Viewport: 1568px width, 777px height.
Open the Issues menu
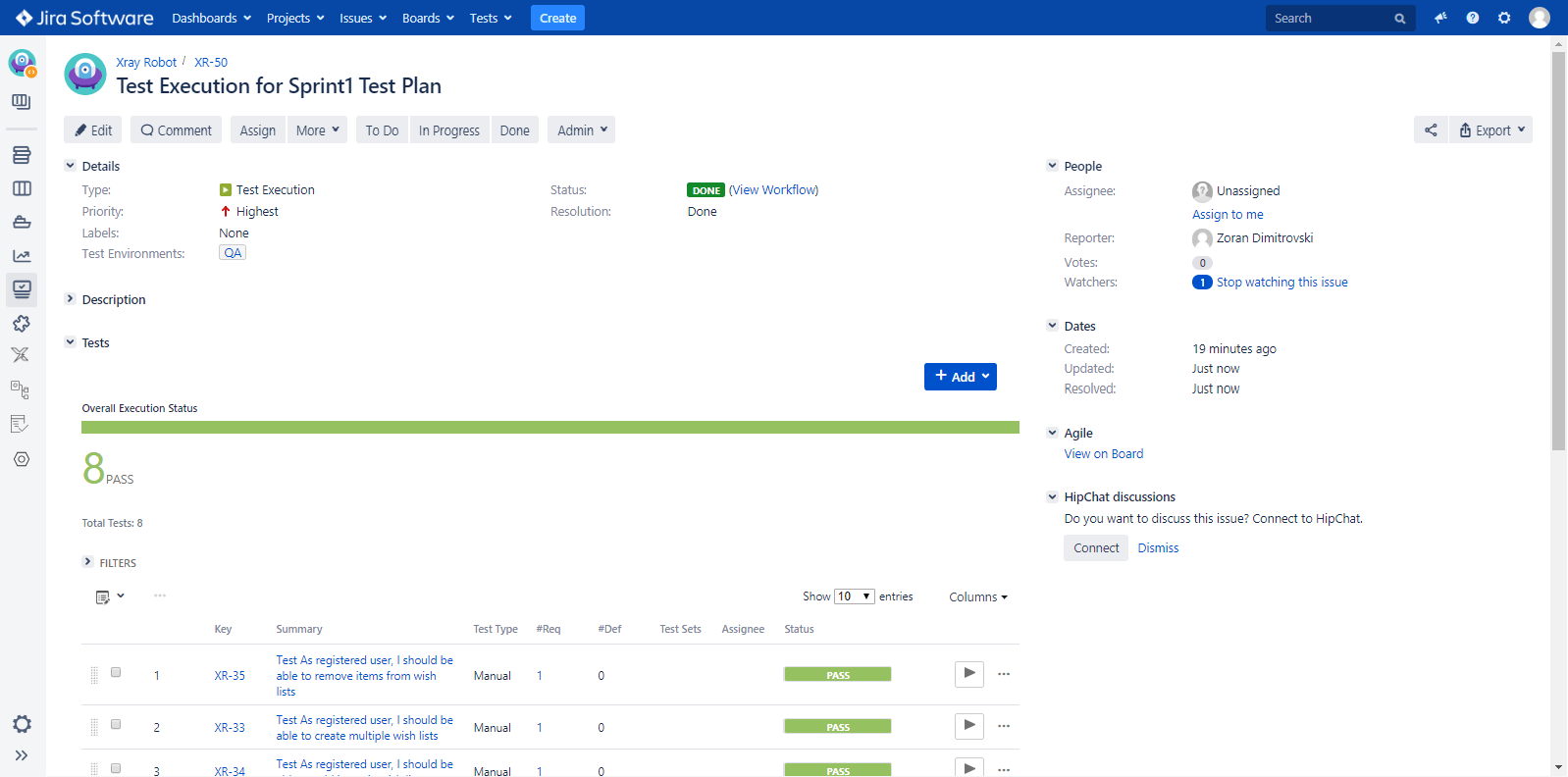(363, 18)
